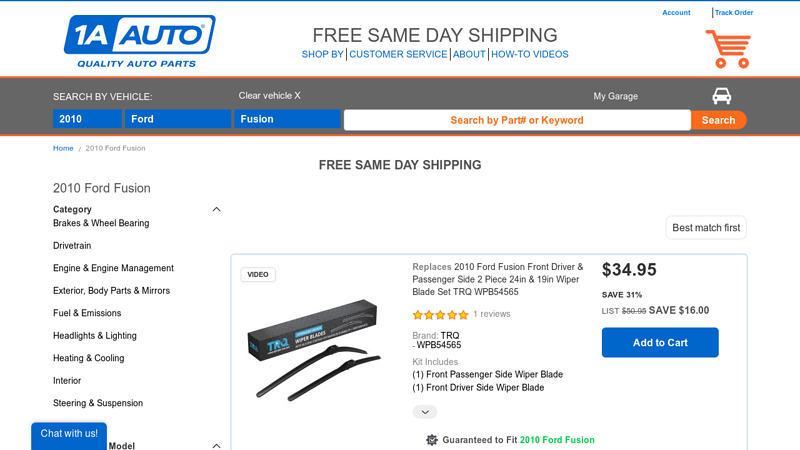The width and height of the screenshot is (800, 450).
Task: Click the Guaranteed to Fit gear badge
Action: click(432, 440)
